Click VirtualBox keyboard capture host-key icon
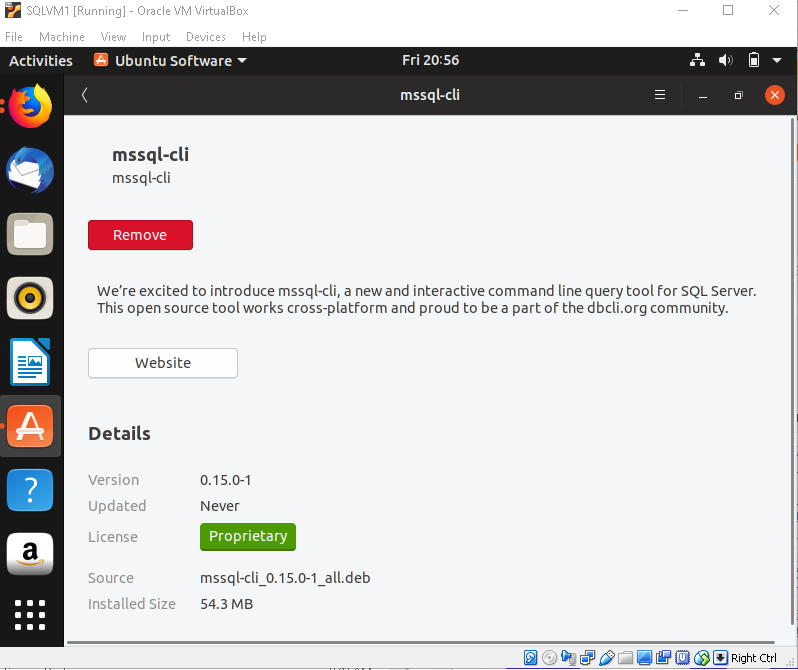Viewport: 798px width, 670px height. (x=720, y=658)
